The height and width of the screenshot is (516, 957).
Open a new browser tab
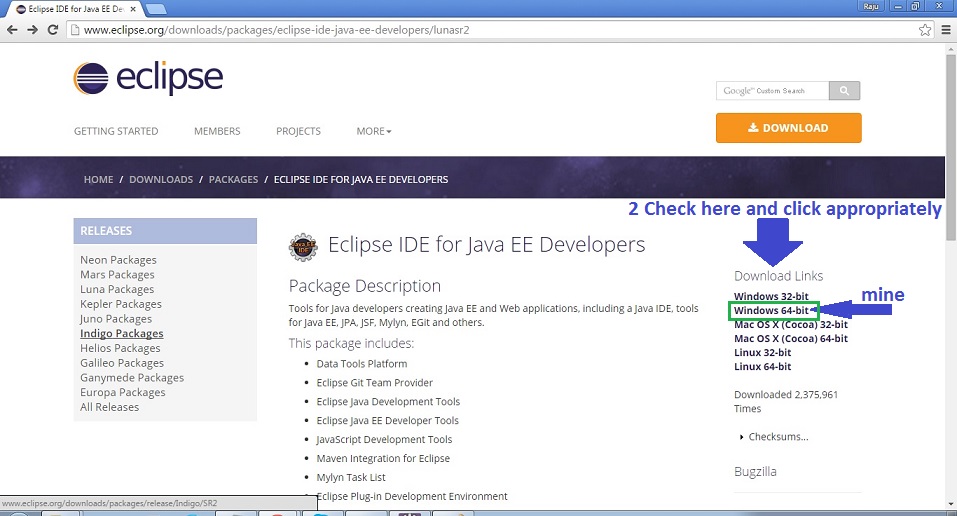(x=156, y=9)
